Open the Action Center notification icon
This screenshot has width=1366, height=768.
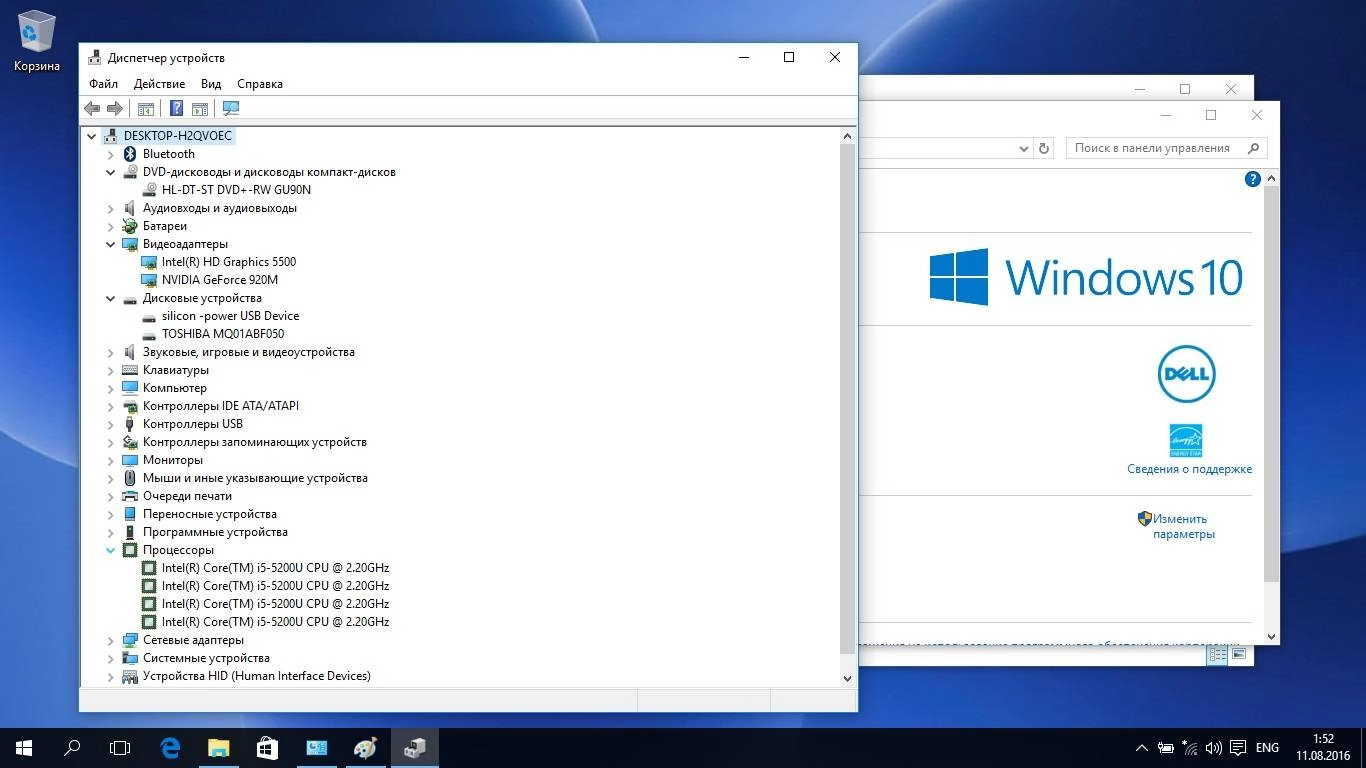click(1237, 748)
